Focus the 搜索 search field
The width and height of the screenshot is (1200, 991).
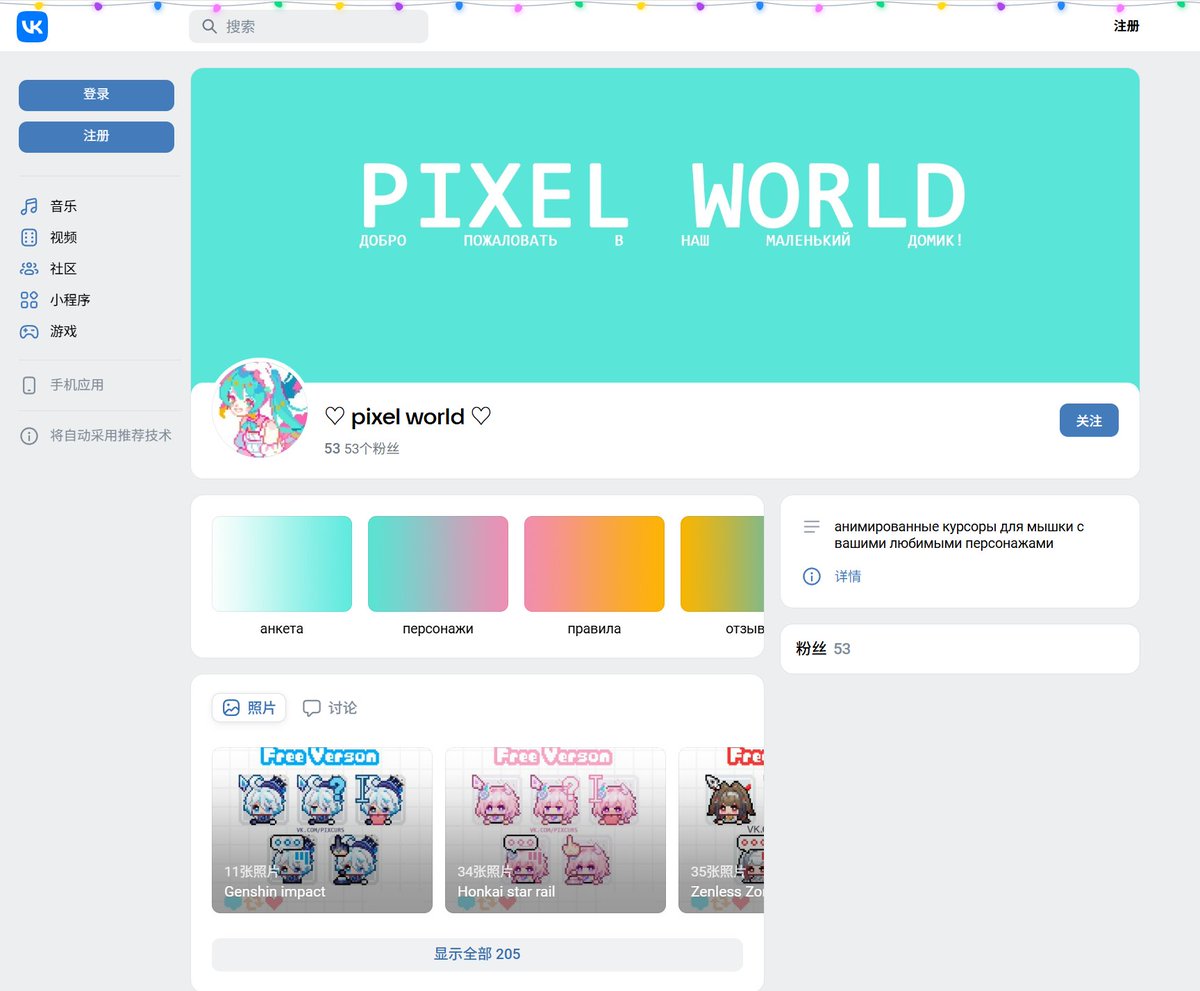[308, 27]
